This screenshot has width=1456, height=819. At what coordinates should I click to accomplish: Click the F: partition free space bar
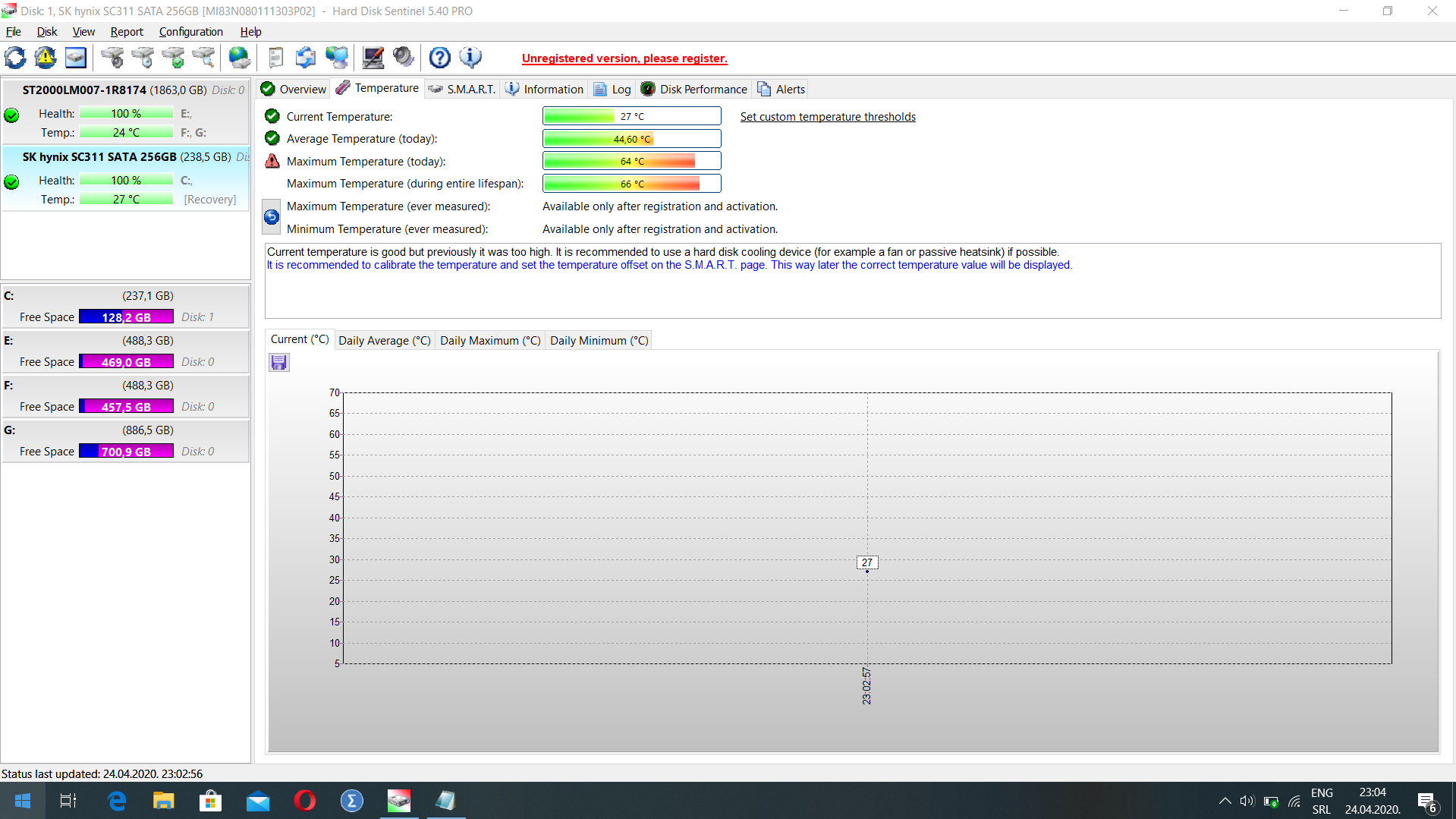pos(126,407)
